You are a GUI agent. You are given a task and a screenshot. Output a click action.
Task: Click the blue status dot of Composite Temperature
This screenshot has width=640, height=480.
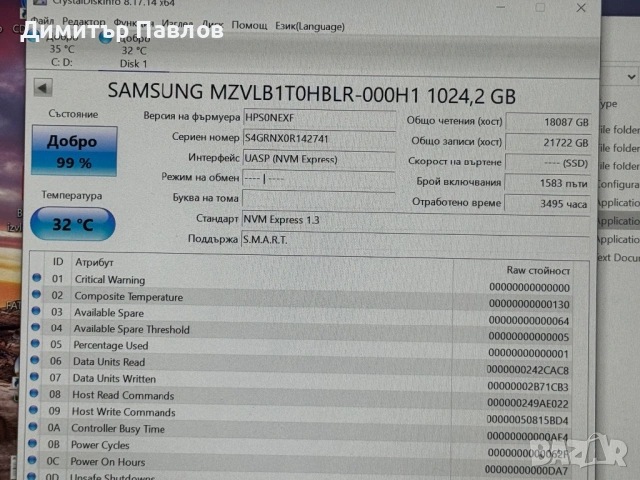click(36, 294)
